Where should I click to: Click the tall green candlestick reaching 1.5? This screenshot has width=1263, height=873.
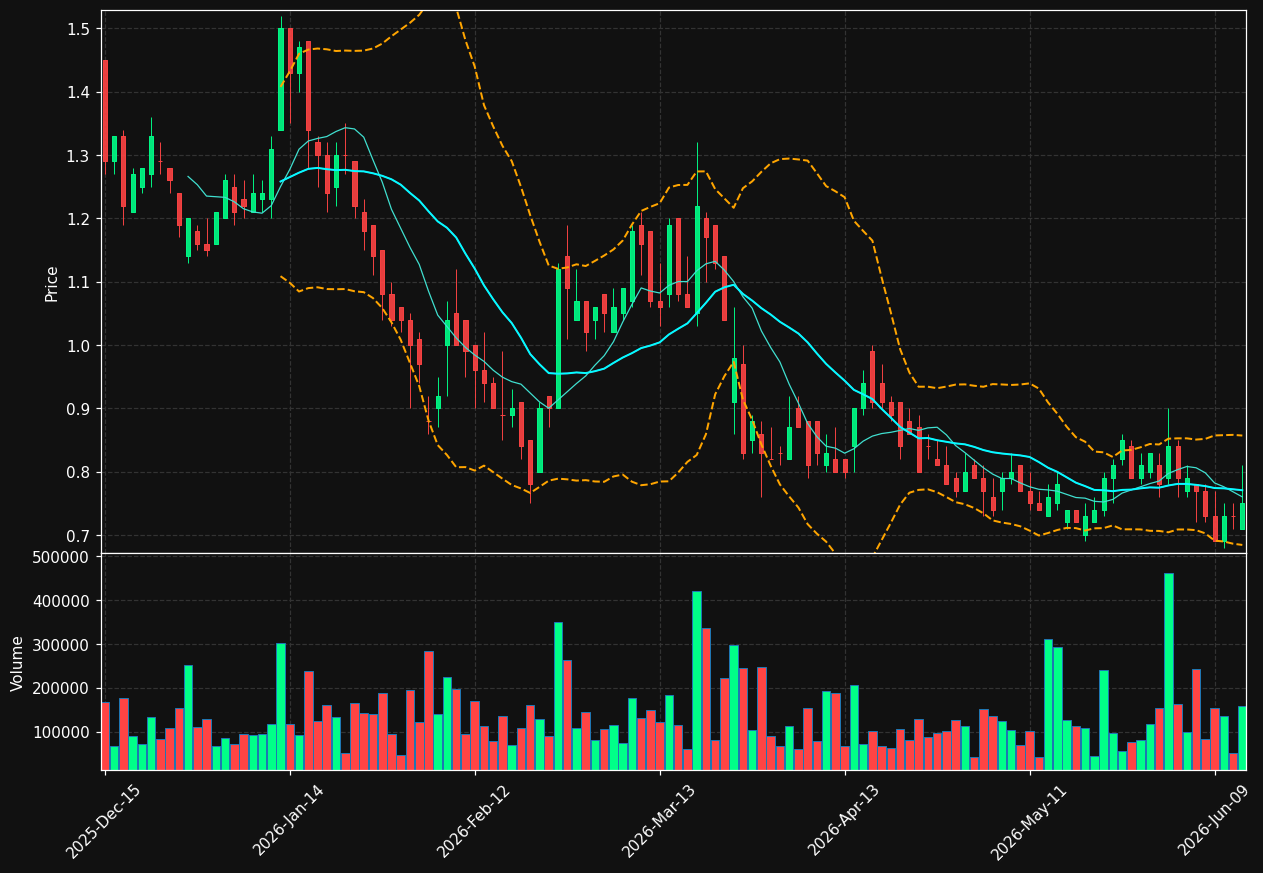(281, 79)
